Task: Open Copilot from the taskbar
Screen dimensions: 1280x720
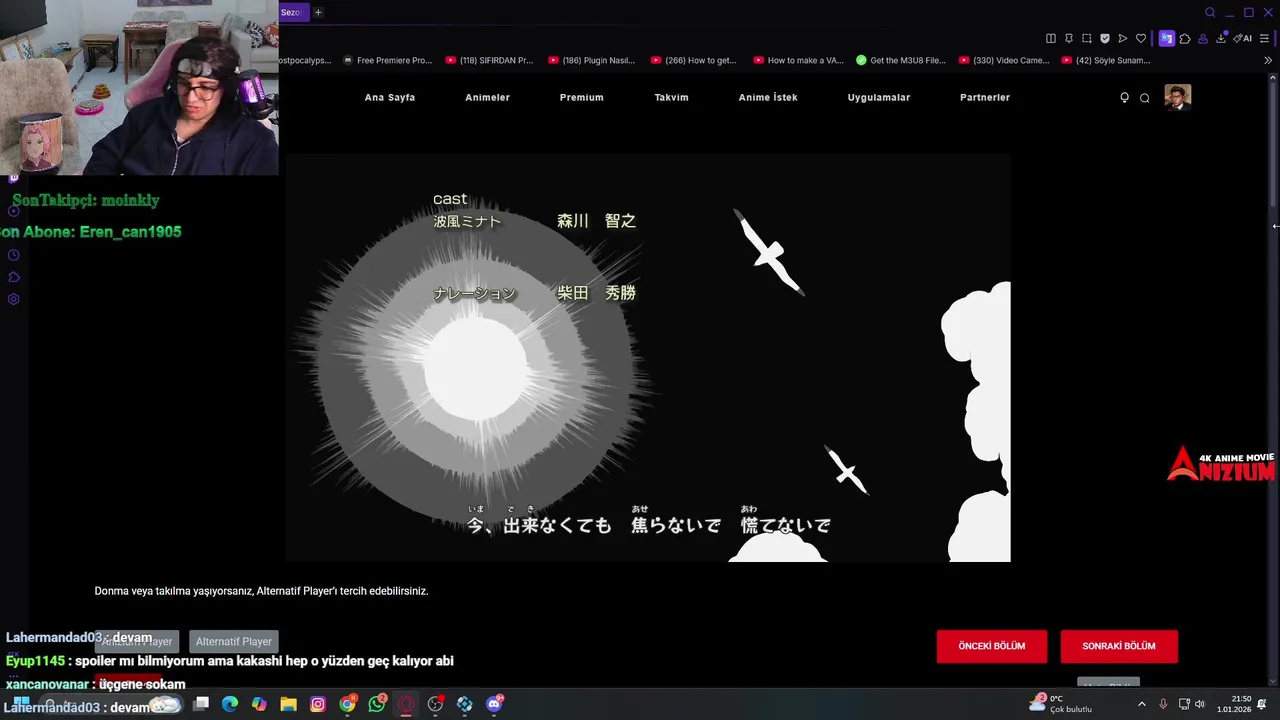Action: [259, 704]
